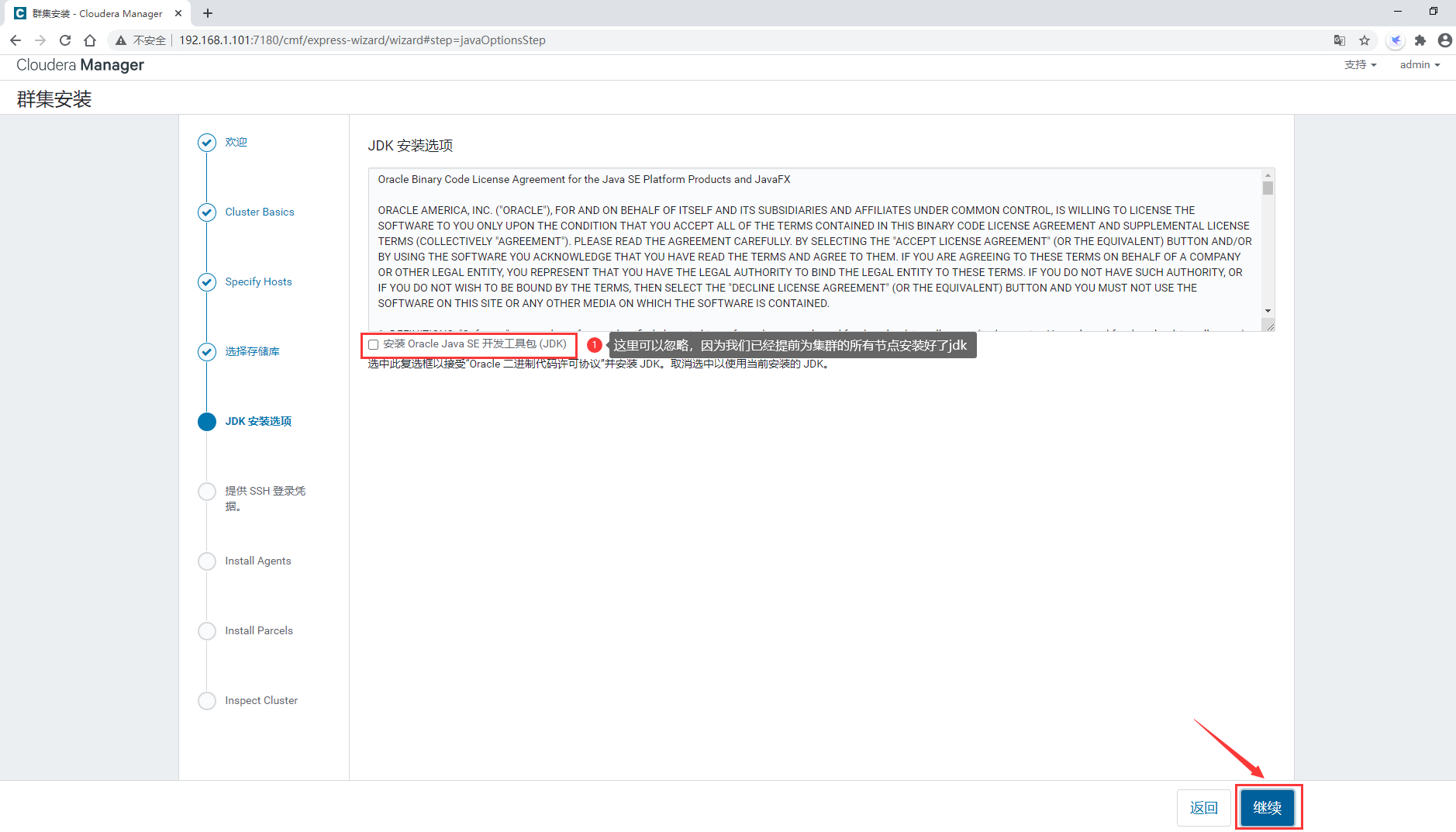
Task: Open a new tab with plus icon
Action: coord(208,13)
